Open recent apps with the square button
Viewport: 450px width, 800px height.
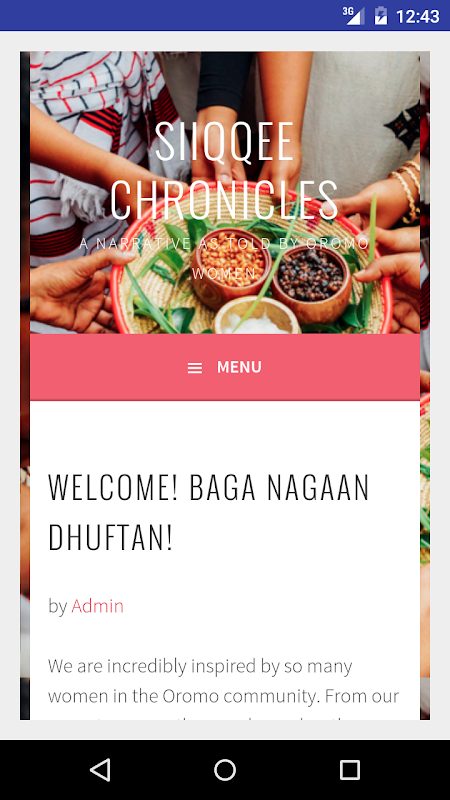[x=350, y=769]
